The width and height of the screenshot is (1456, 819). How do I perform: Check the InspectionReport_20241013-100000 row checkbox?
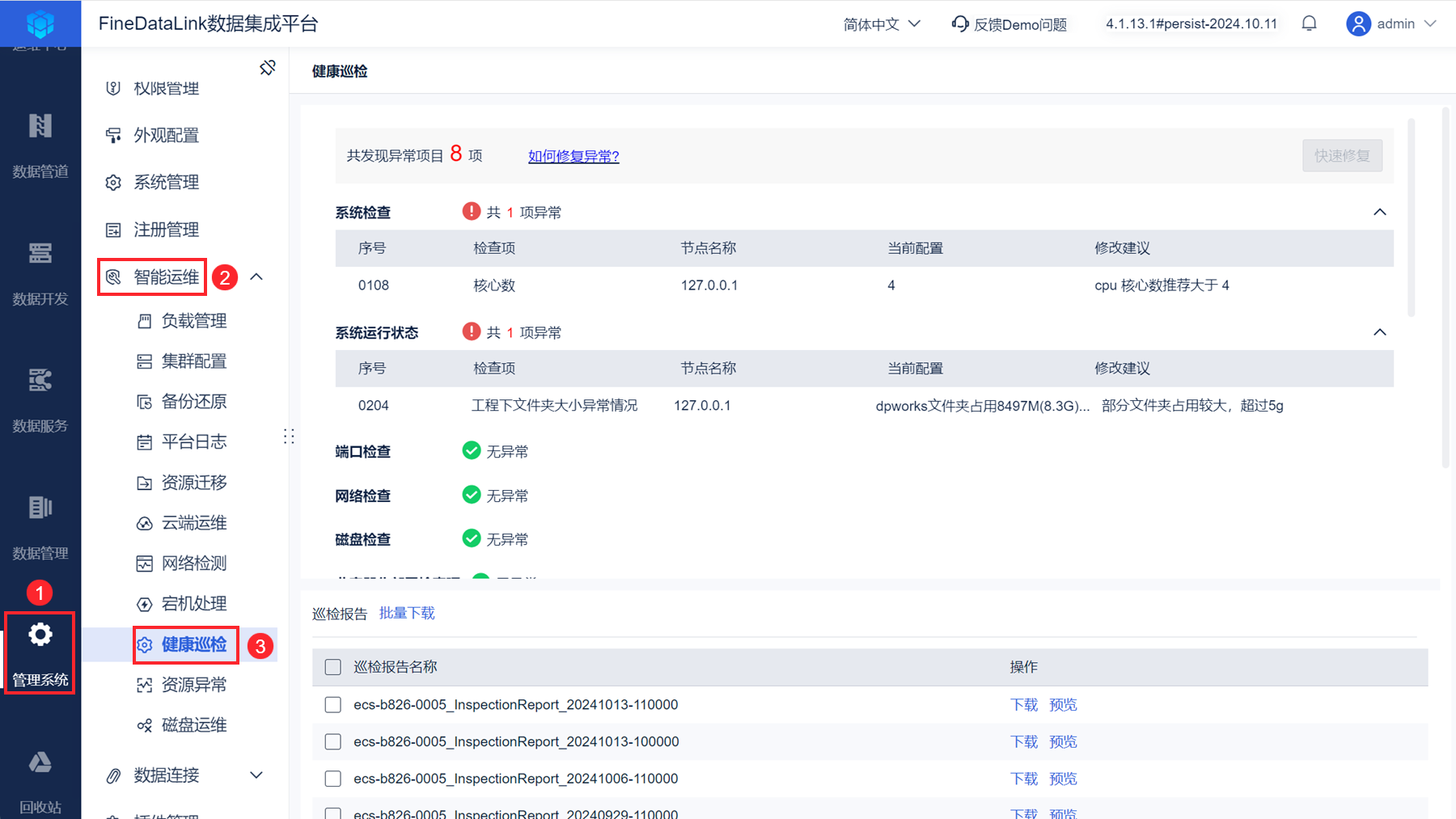point(332,741)
